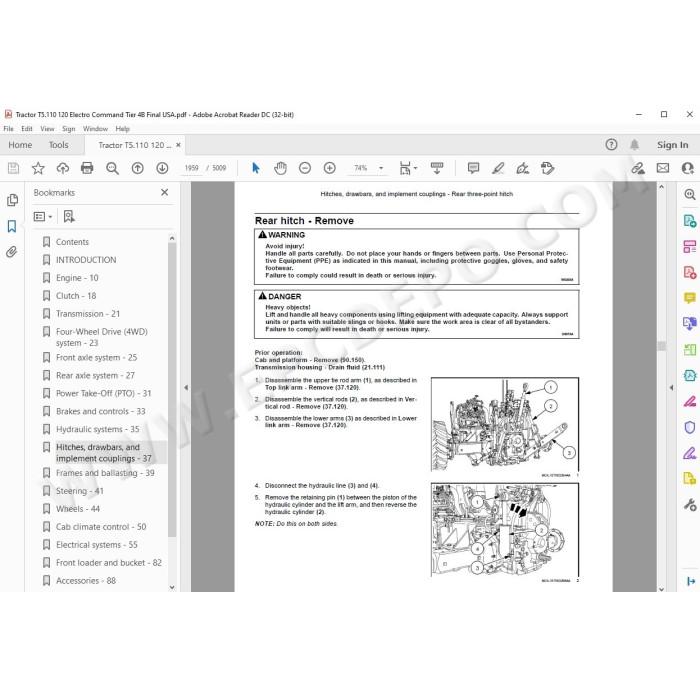Screen dimensions: 700x700
Task: Open right pane search tool
Action: click(x=690, y=194)
